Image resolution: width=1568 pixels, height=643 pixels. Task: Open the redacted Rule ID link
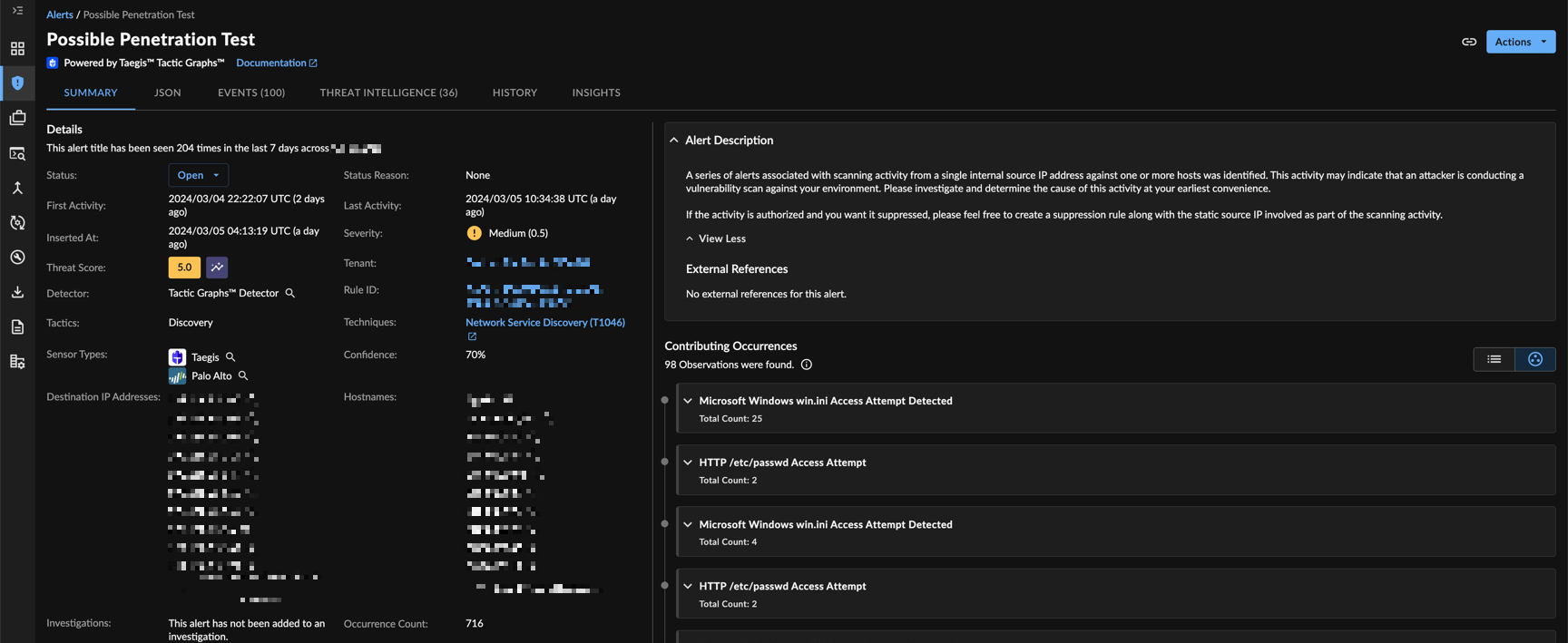(534, 296)
